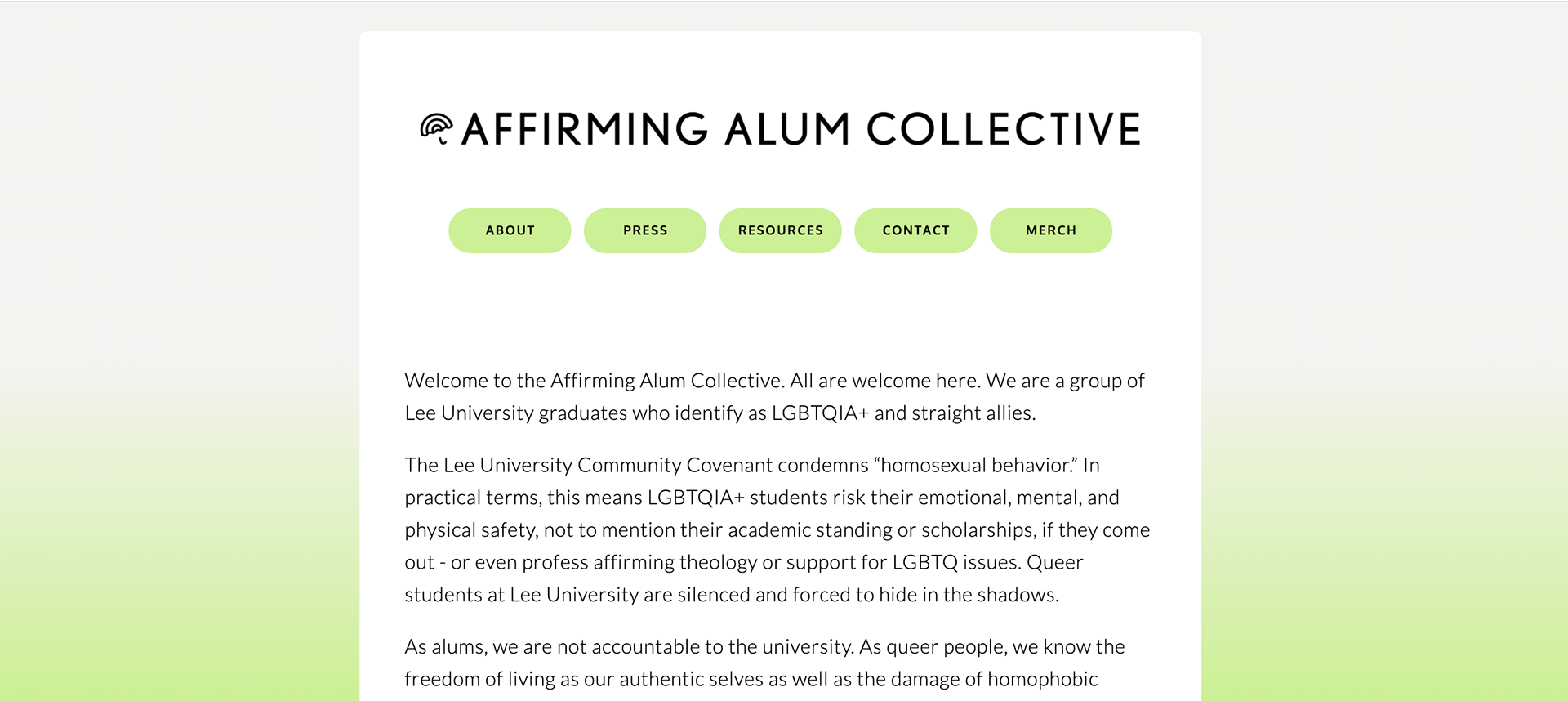
Task: Click the word AFFIRMING in the site title
Action: point(585,129)
